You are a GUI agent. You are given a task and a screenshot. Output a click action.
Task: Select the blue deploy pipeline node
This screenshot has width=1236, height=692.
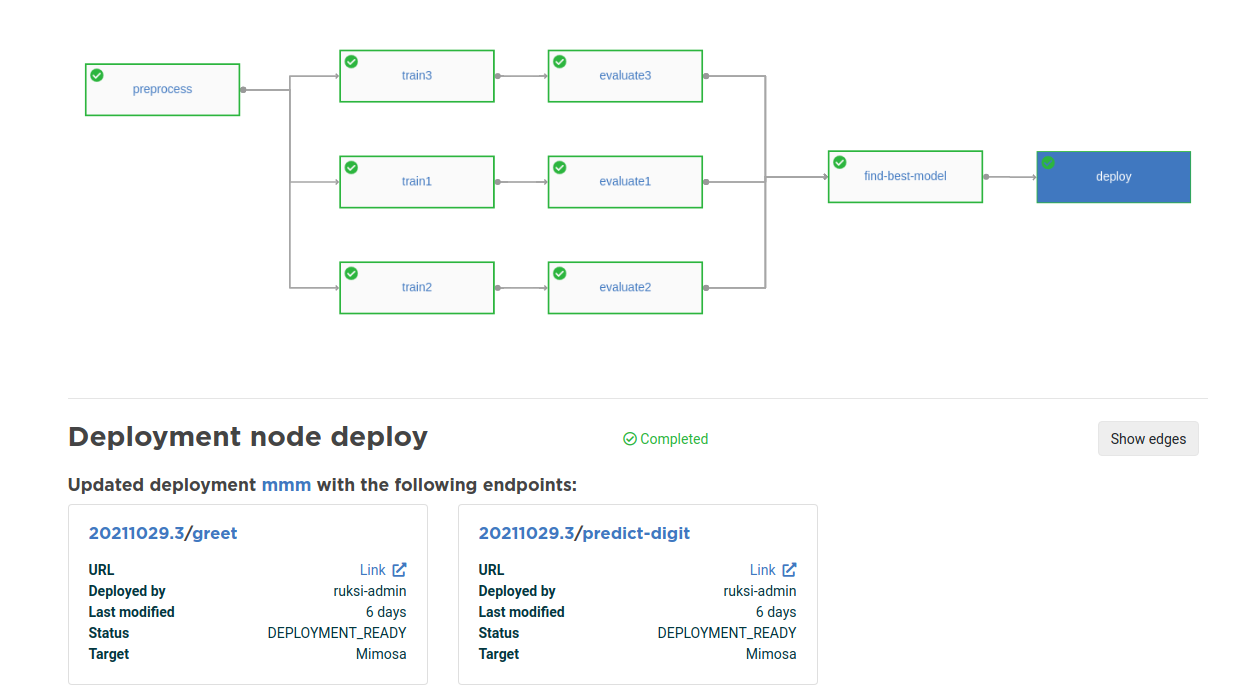coord(1114,177)
